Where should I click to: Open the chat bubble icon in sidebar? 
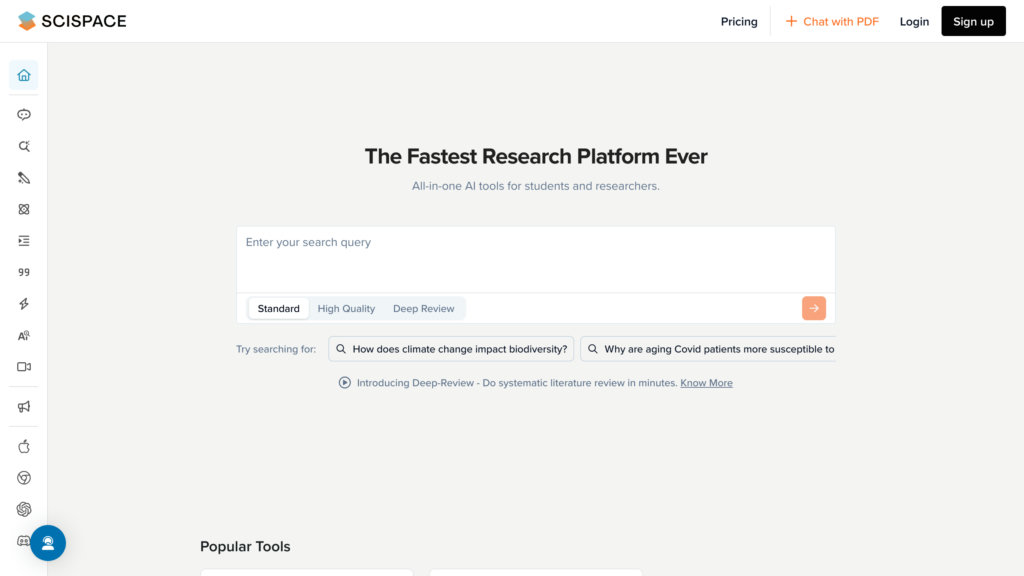(24, 115)
